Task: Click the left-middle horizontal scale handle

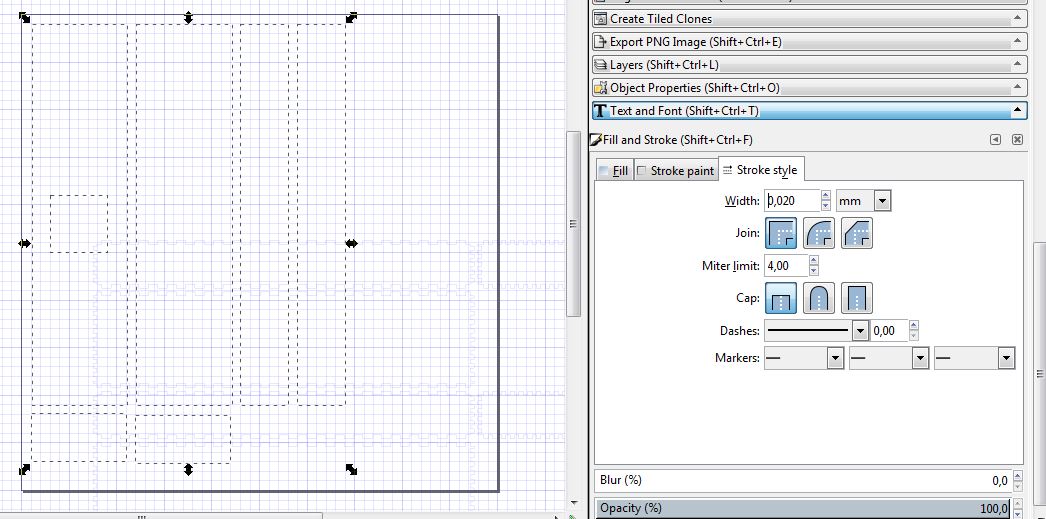Action: pyautogui.click(x=25, y=243)
